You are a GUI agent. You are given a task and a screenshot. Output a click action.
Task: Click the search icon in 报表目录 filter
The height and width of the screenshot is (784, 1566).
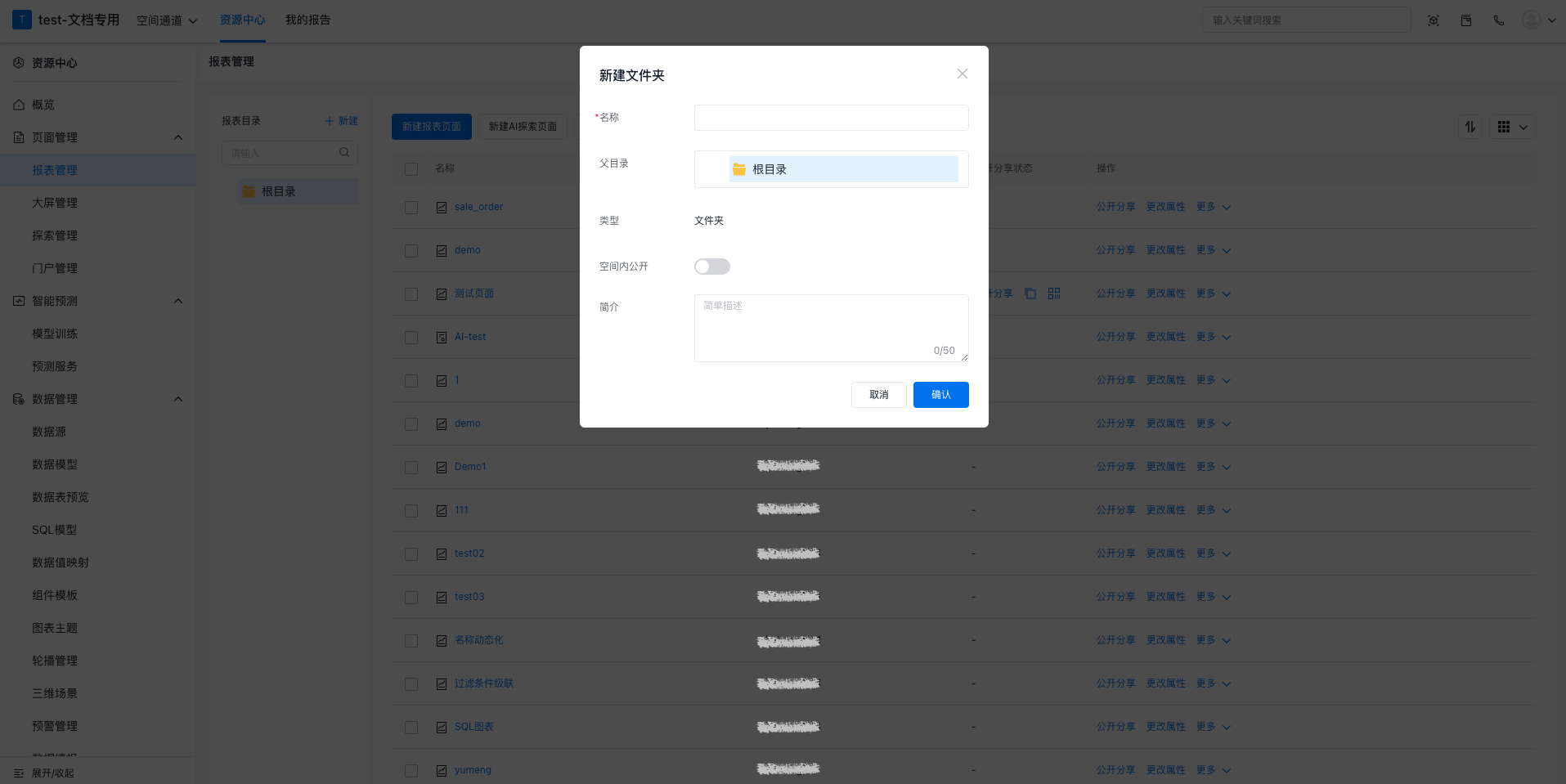point(344,152)
